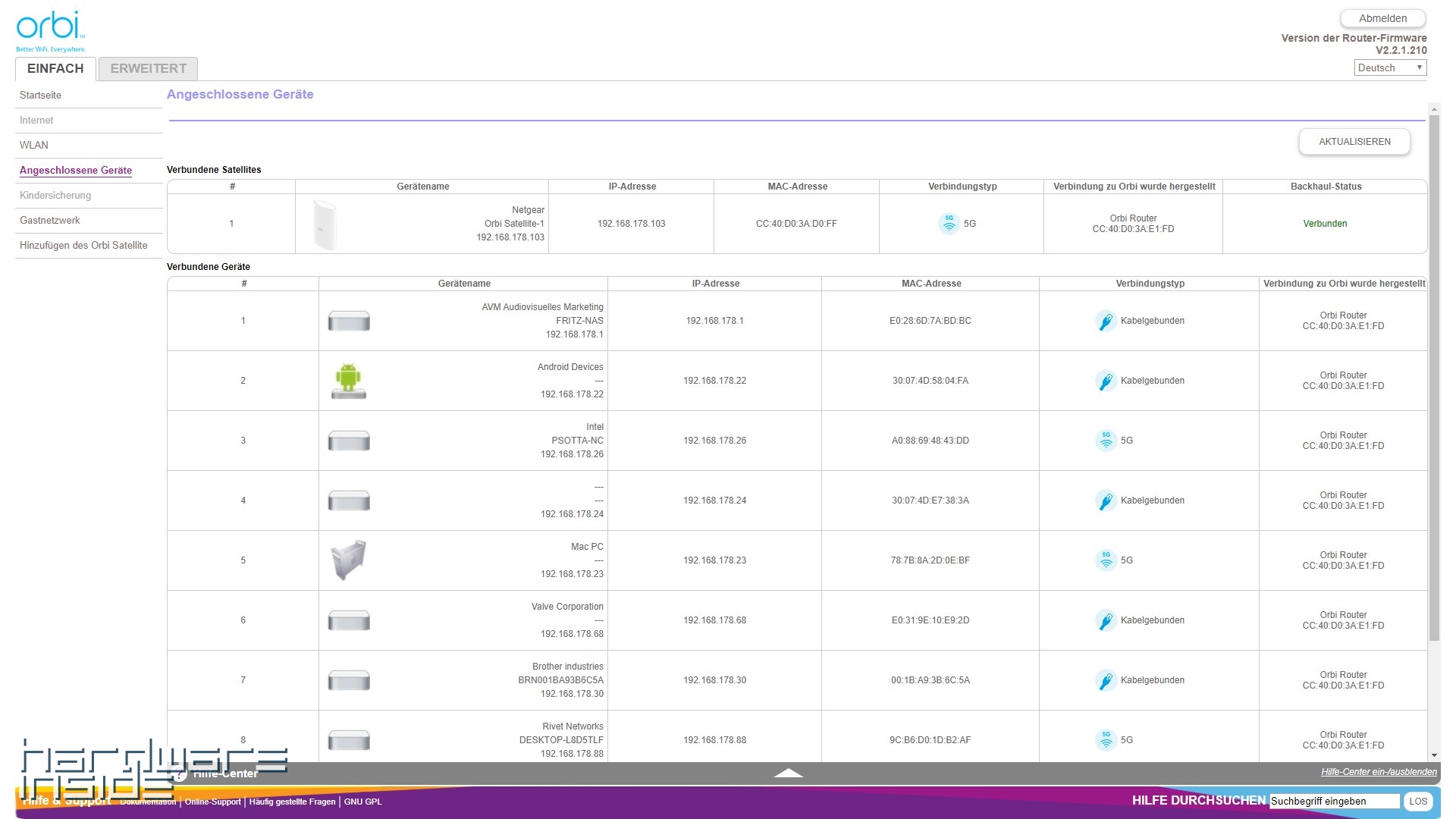1456x819 pixels.
Task: Click the DESKTOP-L8D5TLF device icon
Action: click(349, 740)
